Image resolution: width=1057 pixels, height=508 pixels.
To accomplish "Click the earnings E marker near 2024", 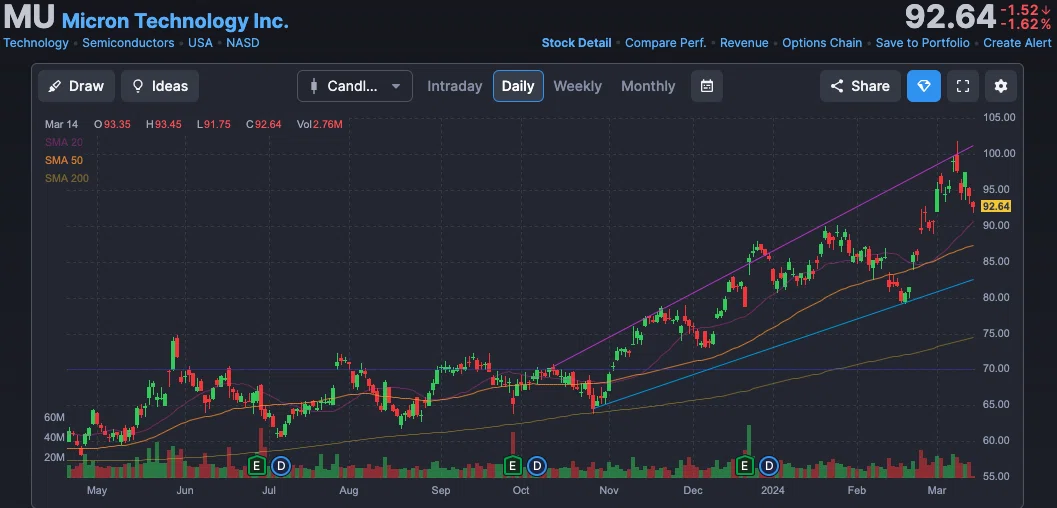I will (x=745, y=465).
